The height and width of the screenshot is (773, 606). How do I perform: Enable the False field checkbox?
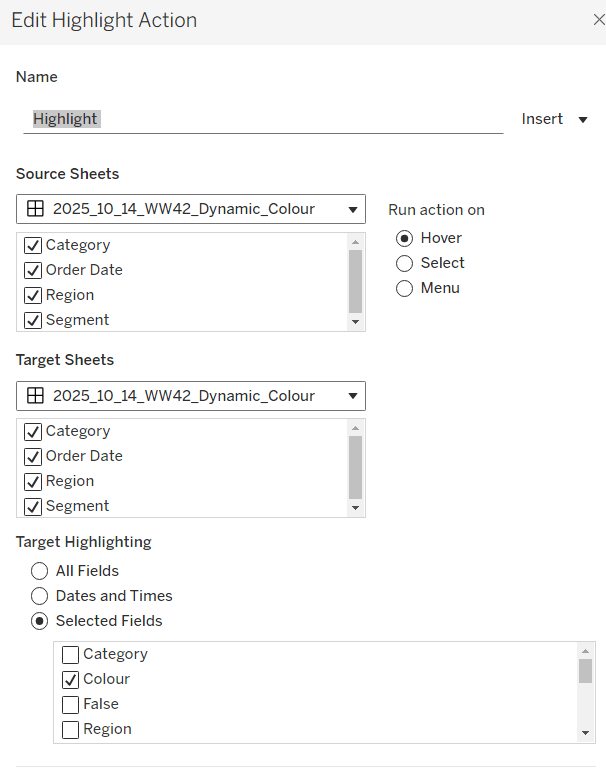[71, 704]
